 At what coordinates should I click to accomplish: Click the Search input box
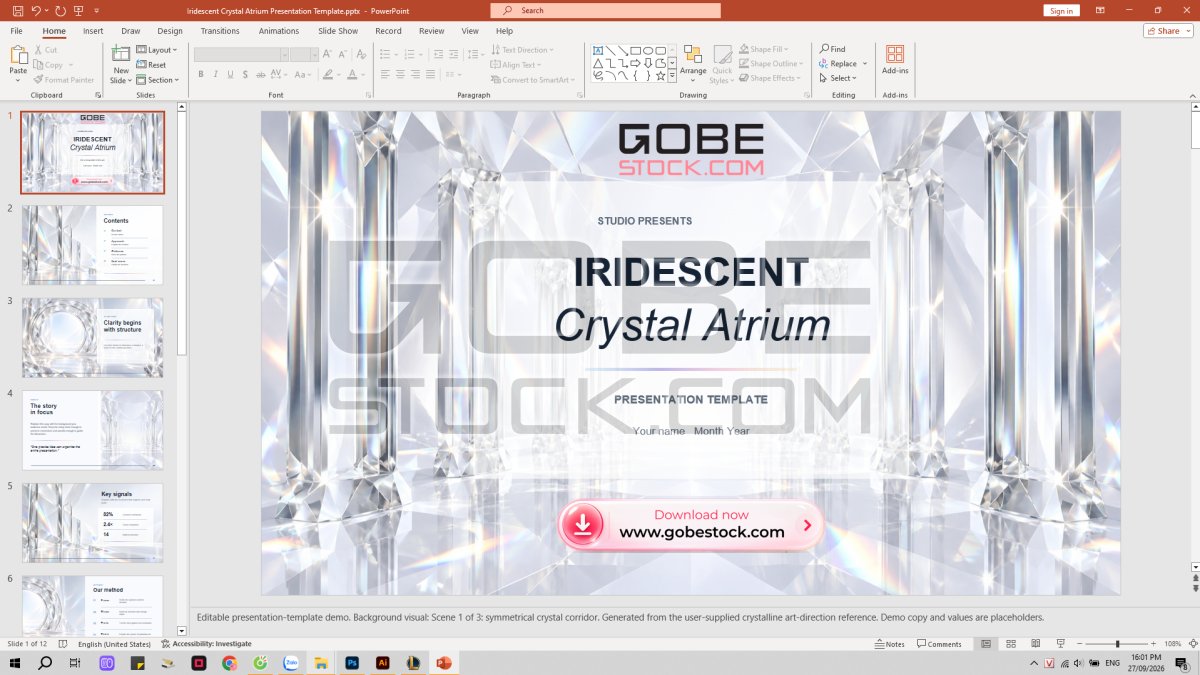coord(605,10)
